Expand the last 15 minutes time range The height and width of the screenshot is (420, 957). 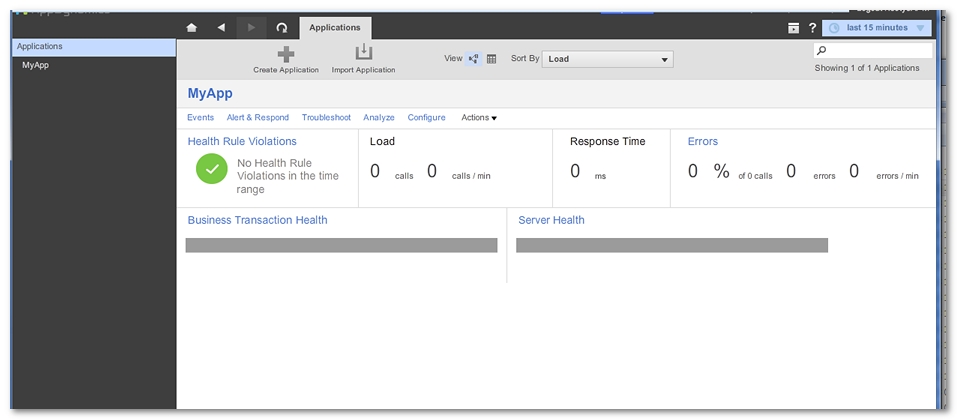tap(877, 28)
